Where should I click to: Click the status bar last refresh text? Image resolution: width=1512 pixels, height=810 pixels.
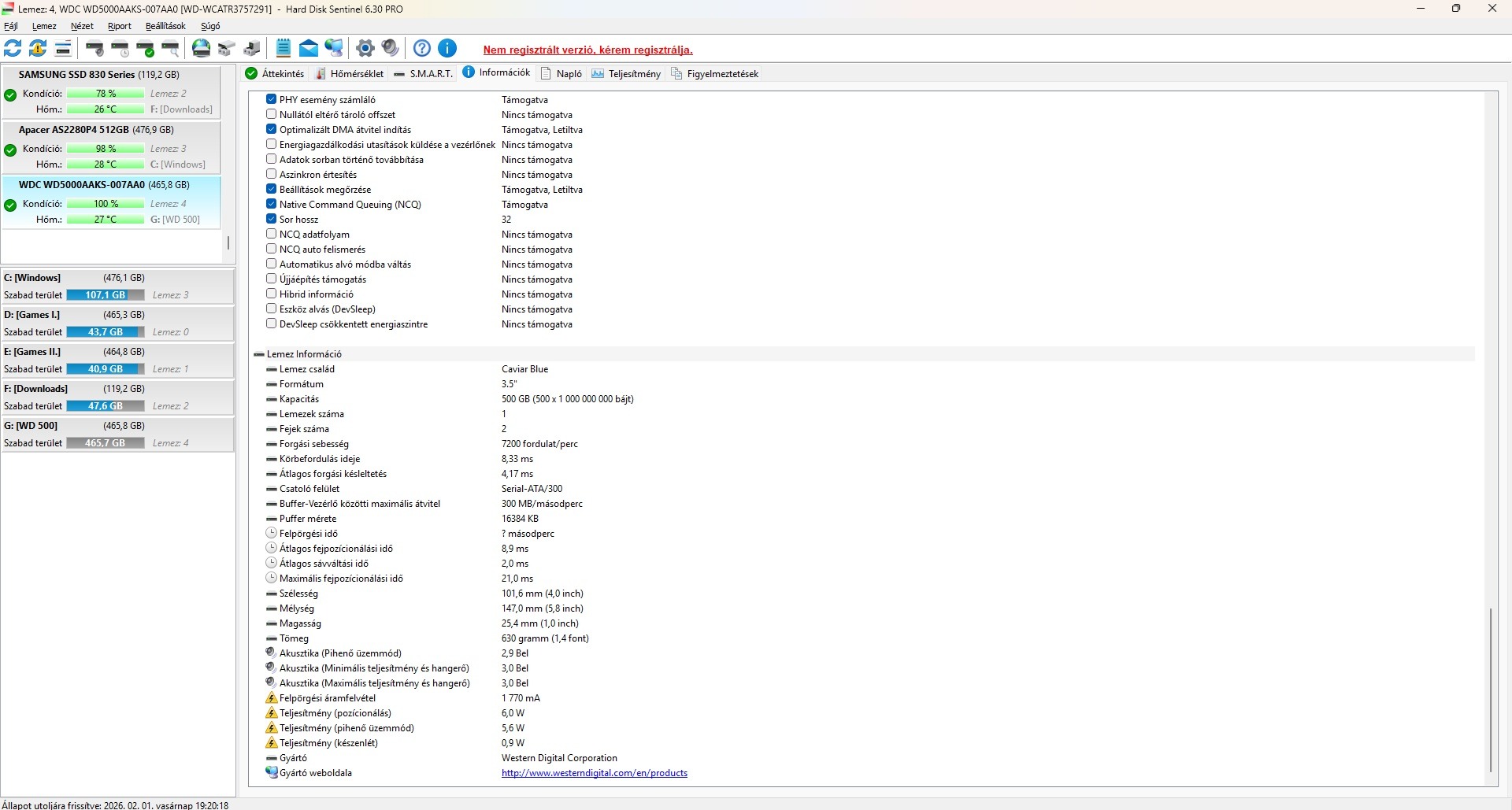coord(115,804)
